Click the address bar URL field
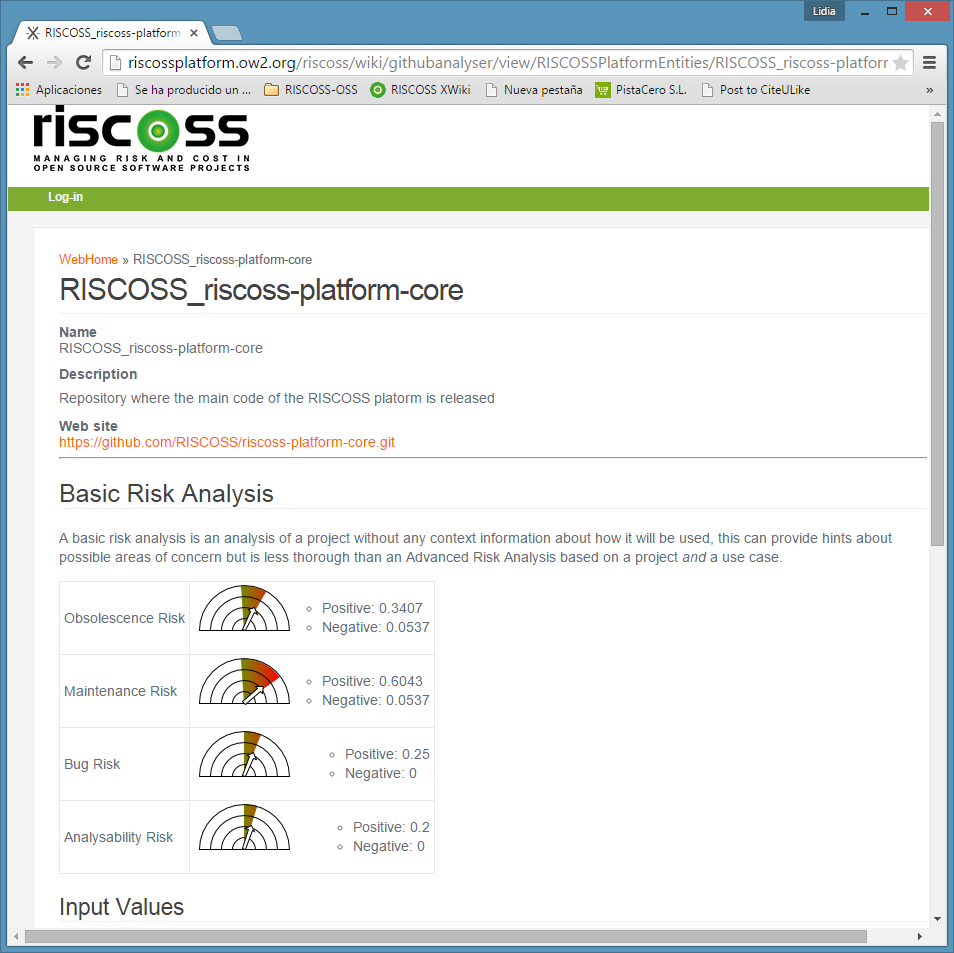This screenshot has width=954, height=953. pos(500,63)
